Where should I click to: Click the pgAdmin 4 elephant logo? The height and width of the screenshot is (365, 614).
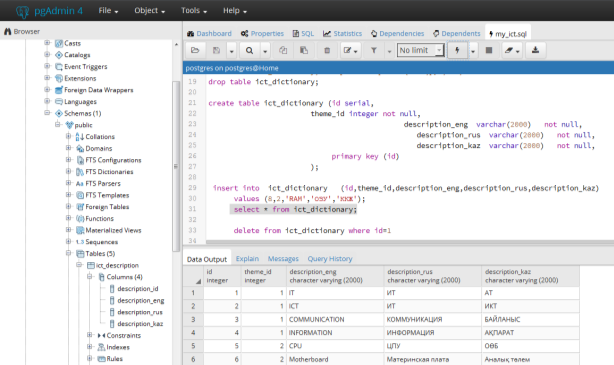[22, 11]
